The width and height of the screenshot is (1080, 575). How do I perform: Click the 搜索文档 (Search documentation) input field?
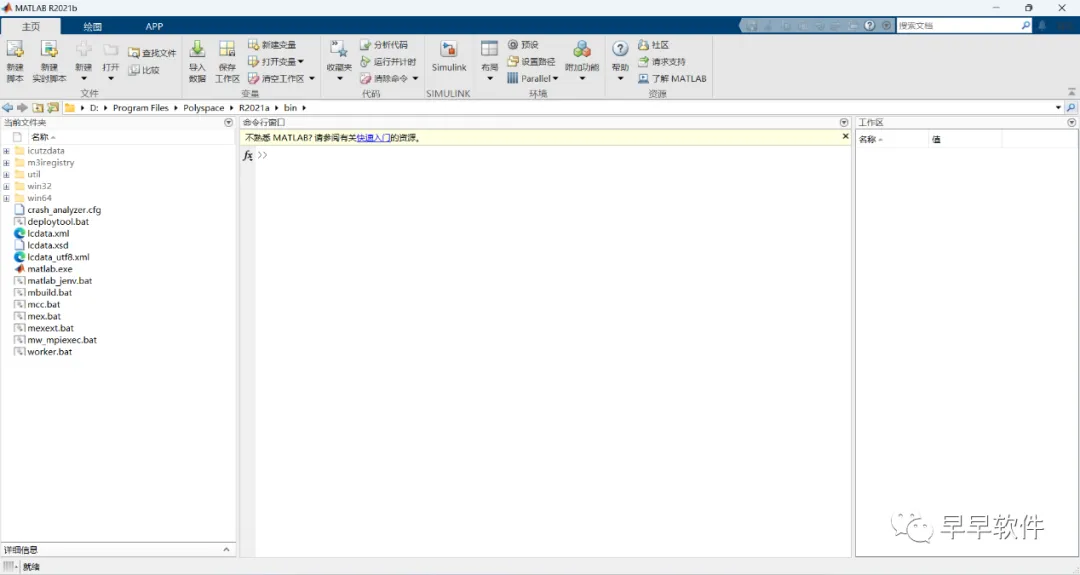point(958,25)
